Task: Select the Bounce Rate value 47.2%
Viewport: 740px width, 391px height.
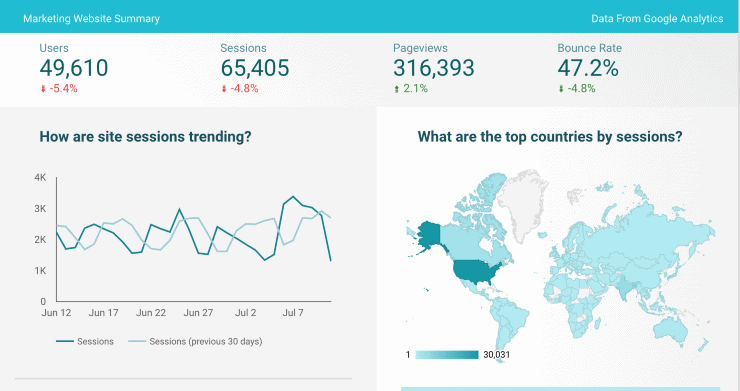Action: coord(588,68)
